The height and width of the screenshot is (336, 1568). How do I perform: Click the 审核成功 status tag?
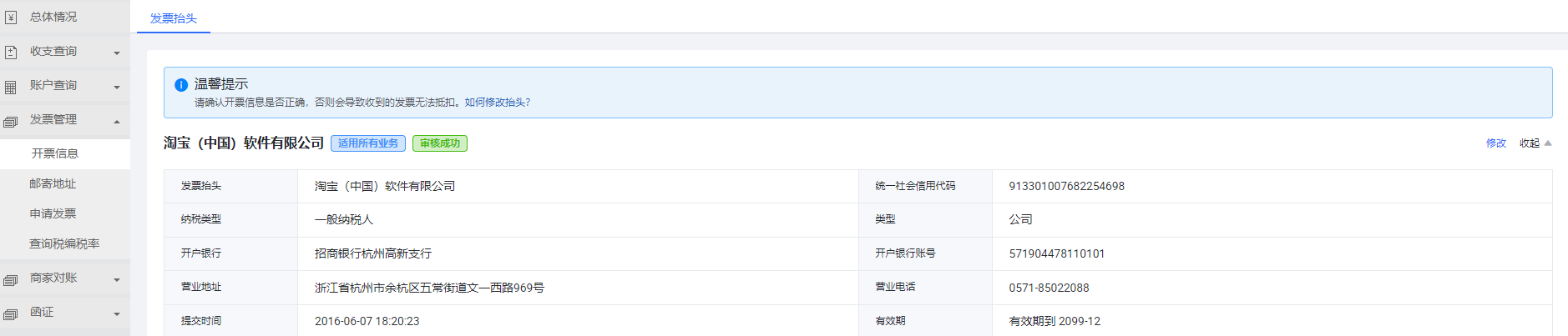(440, 143)
